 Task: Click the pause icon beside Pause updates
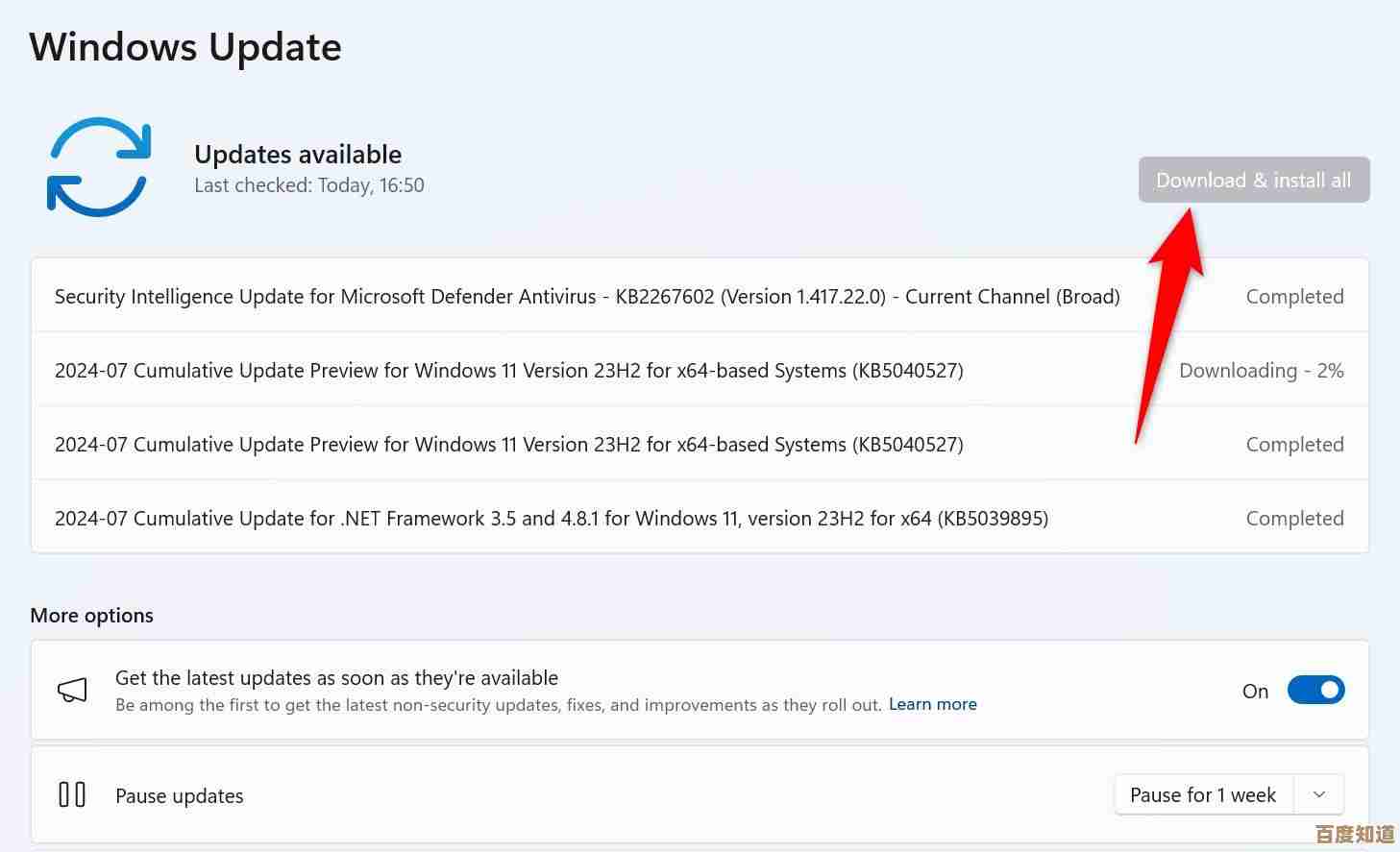point(72,794)
